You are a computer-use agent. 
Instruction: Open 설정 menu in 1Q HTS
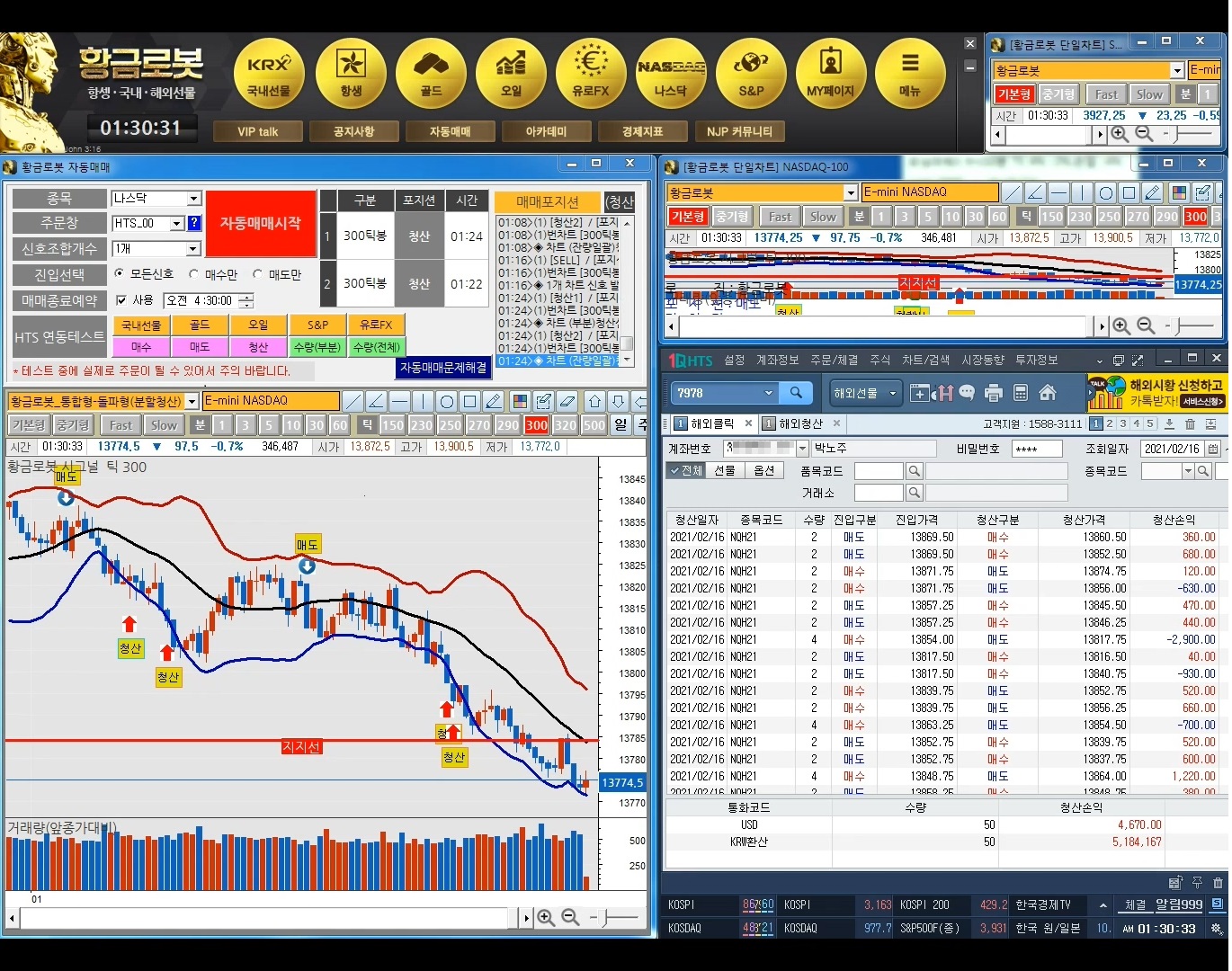[x=735, y=360]
